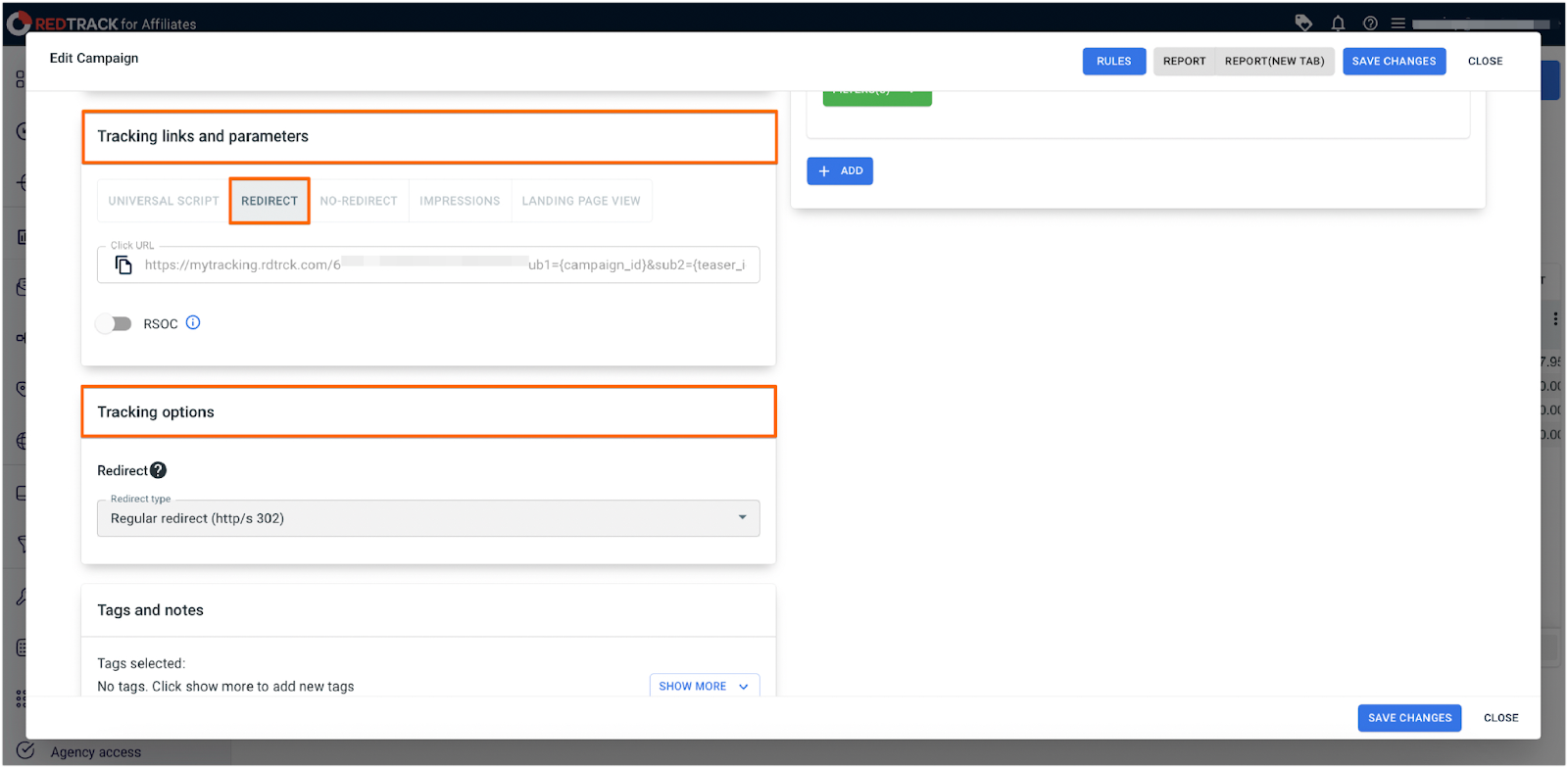The width and height of the screenshot is (1568, 768).
Task: Open the Redirect type dropdown
Action: 428,518
